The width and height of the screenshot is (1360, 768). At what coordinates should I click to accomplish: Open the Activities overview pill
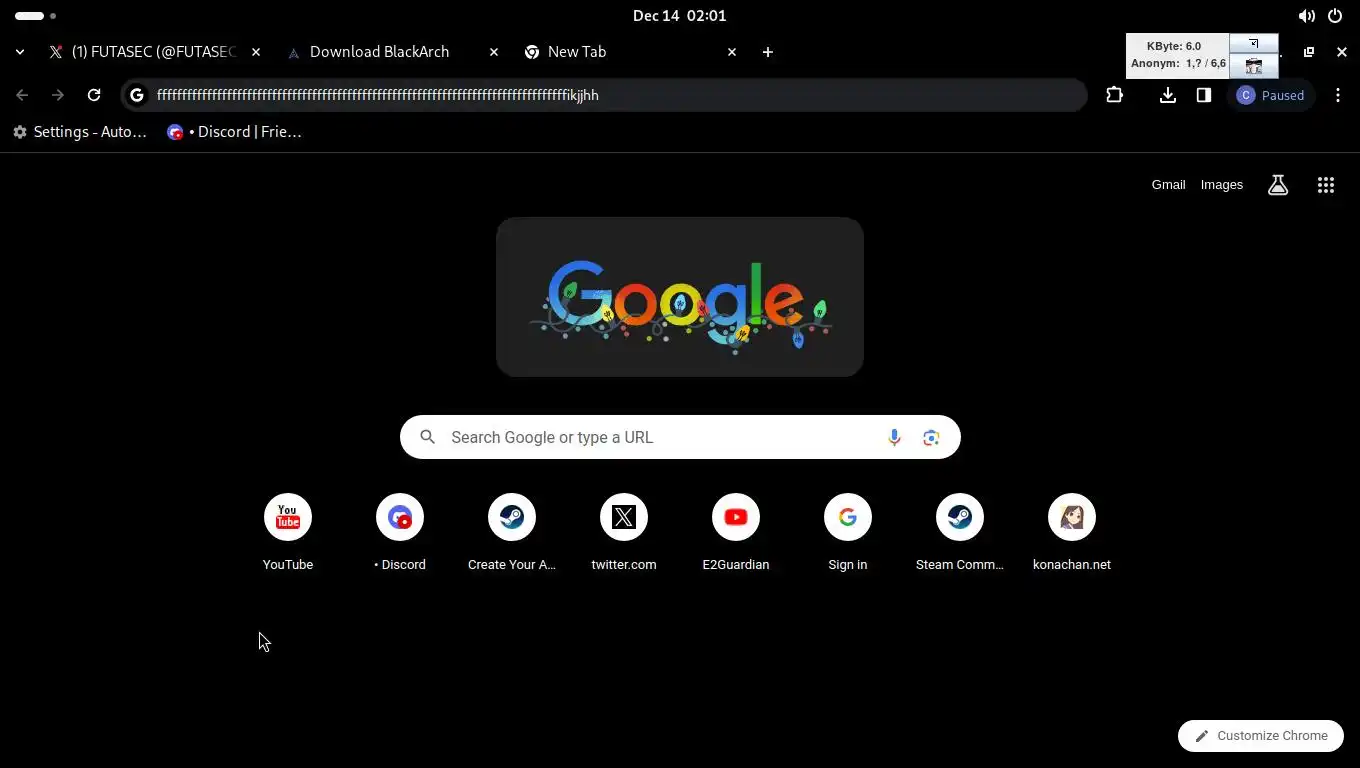[x=35, y=16]
